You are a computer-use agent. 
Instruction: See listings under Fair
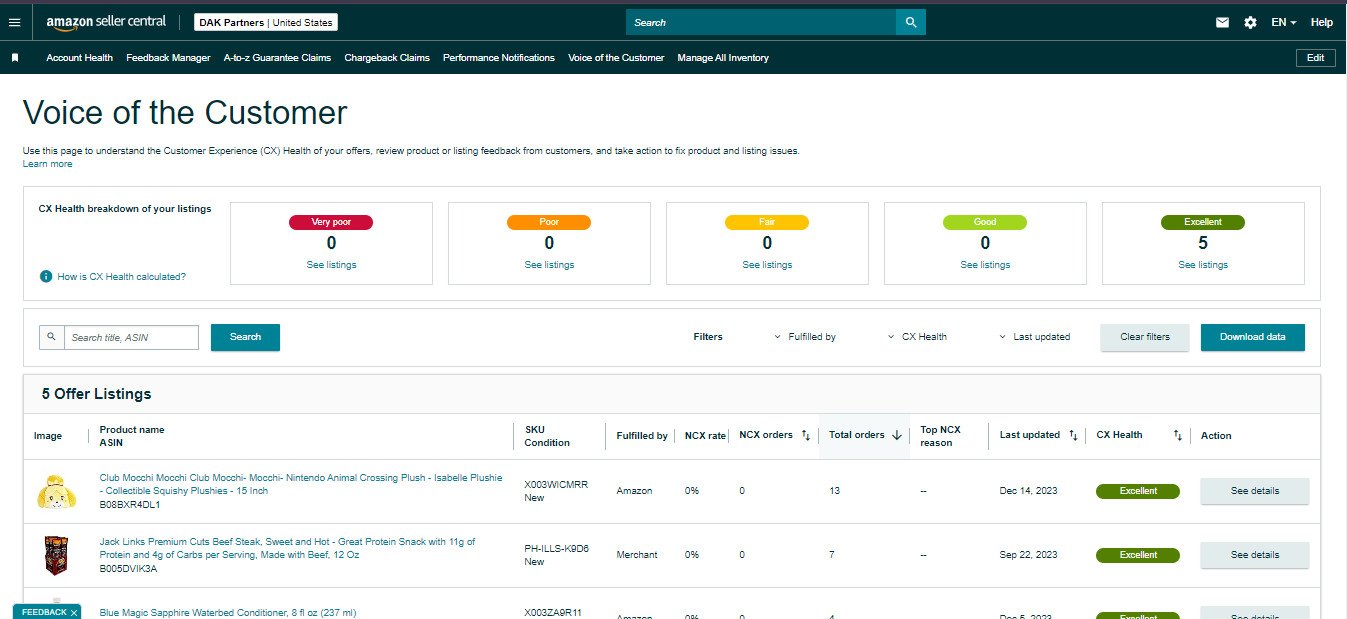(x=767, y=265)
